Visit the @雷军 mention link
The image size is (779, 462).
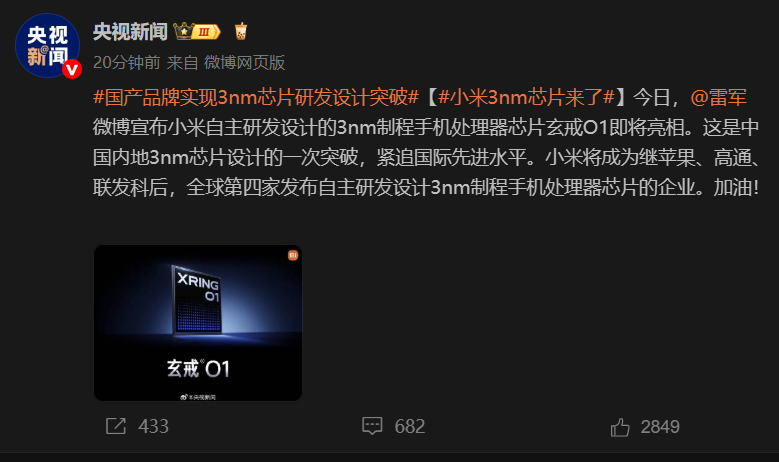718,97
